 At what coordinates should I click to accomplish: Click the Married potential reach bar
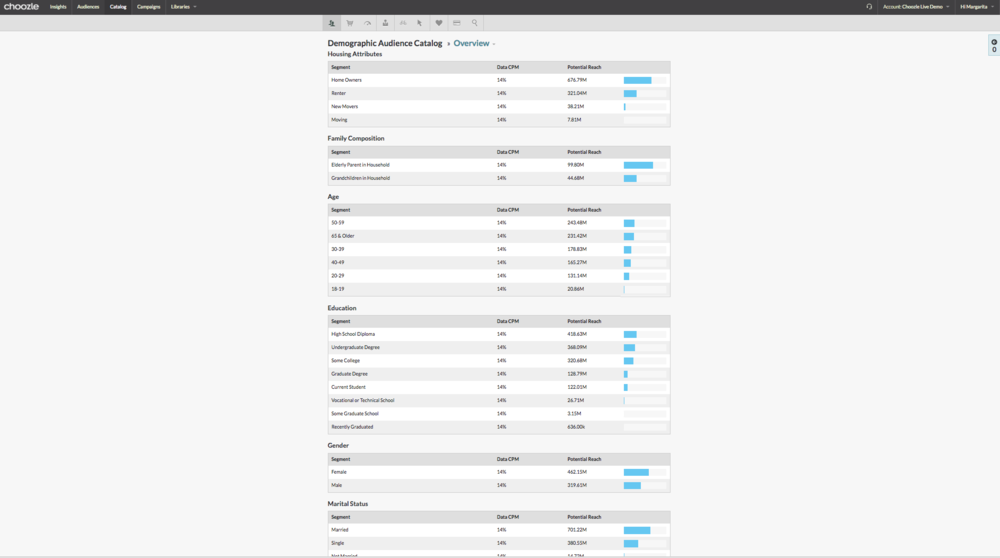pyautogui.click(x=645, y=531)
